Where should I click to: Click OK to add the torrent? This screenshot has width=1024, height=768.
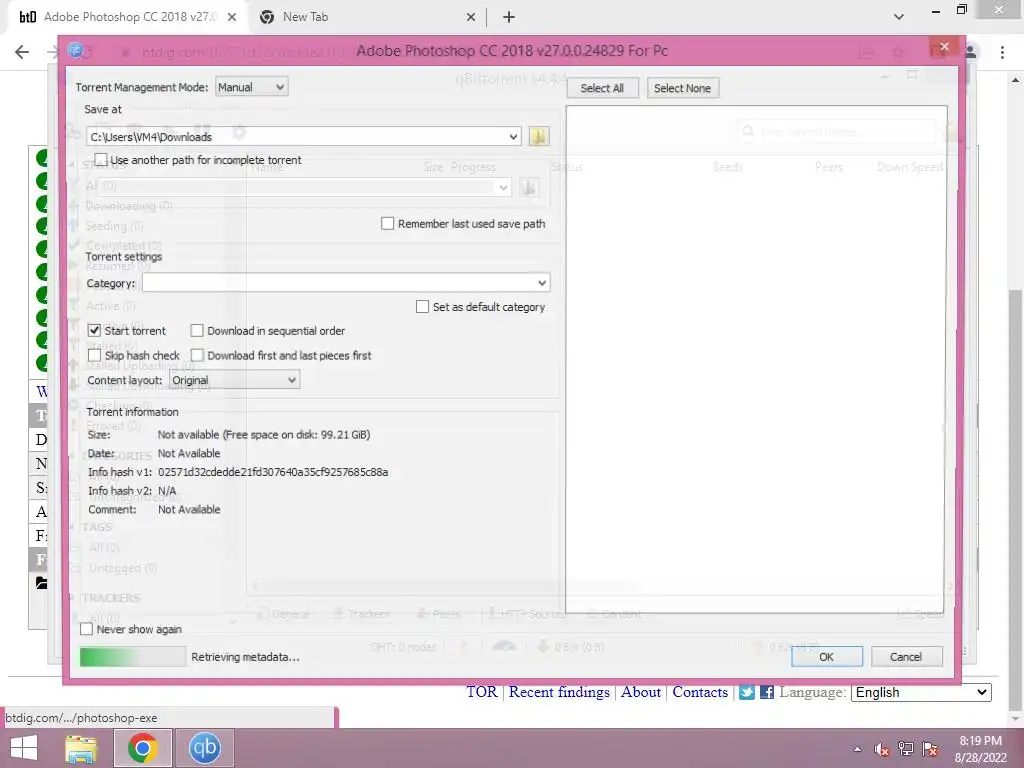pyautogui.click(x=826, y=657)
